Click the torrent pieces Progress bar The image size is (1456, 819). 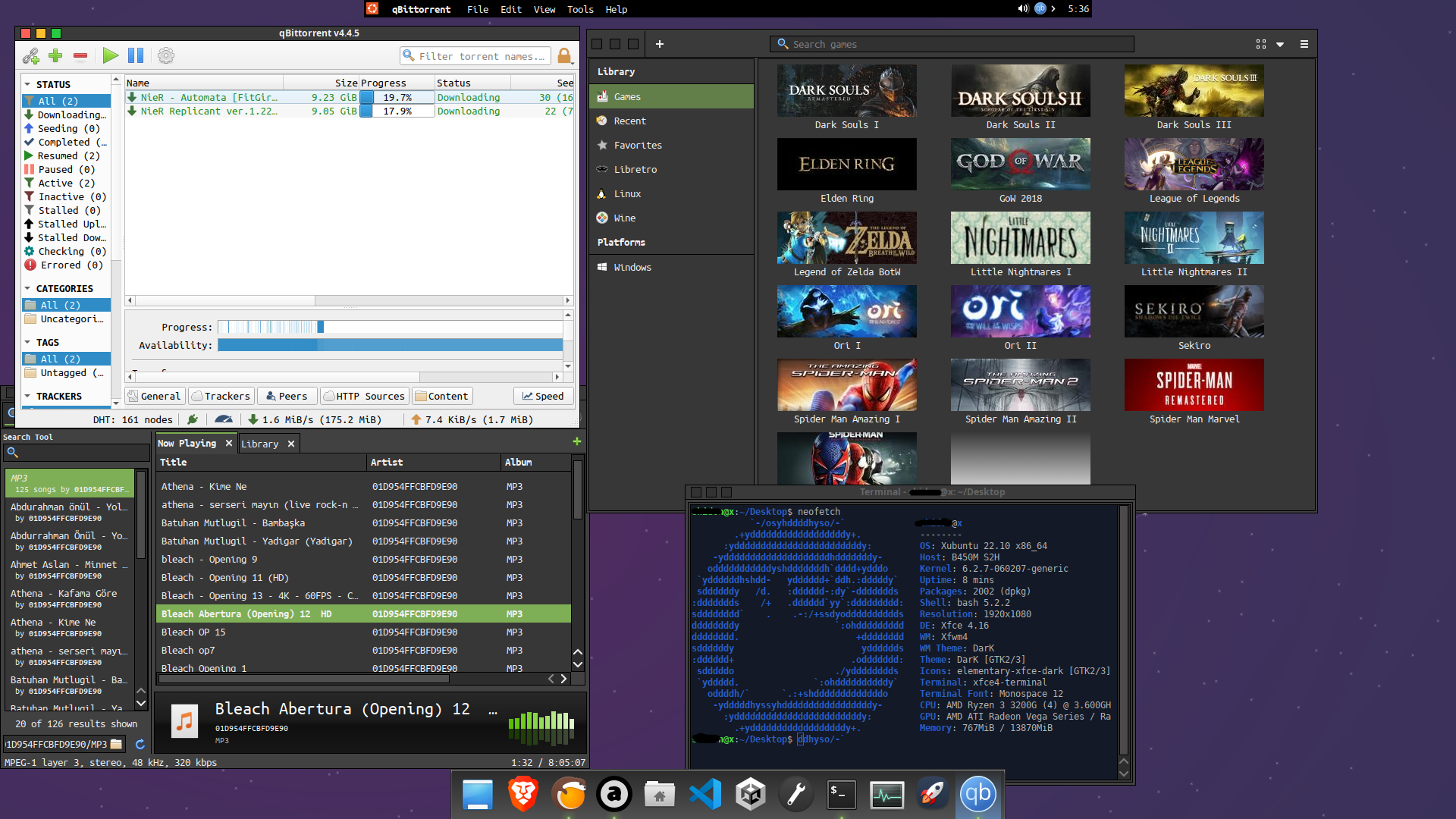(x=390, y=327)
